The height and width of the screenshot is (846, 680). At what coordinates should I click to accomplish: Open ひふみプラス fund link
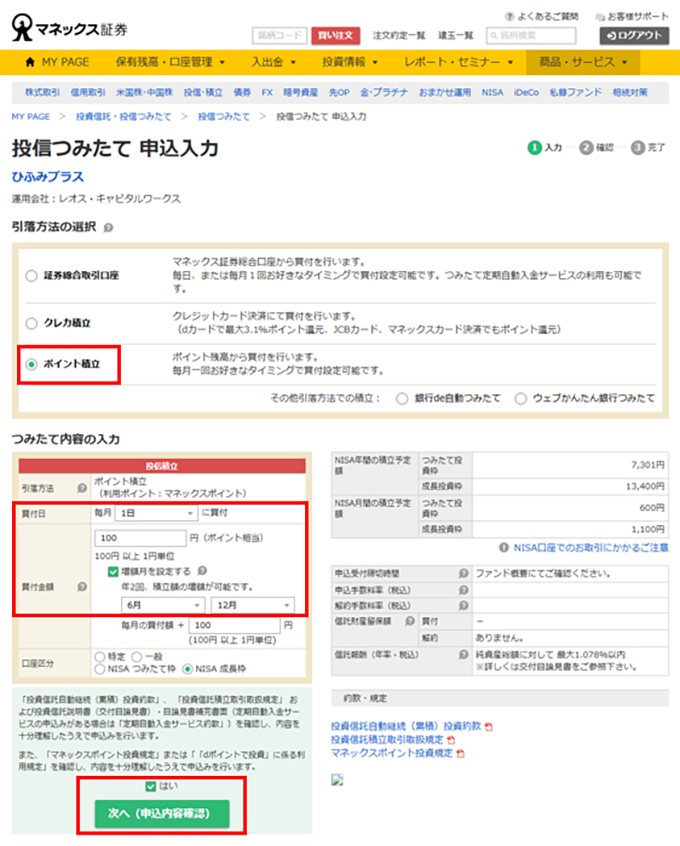47,177
